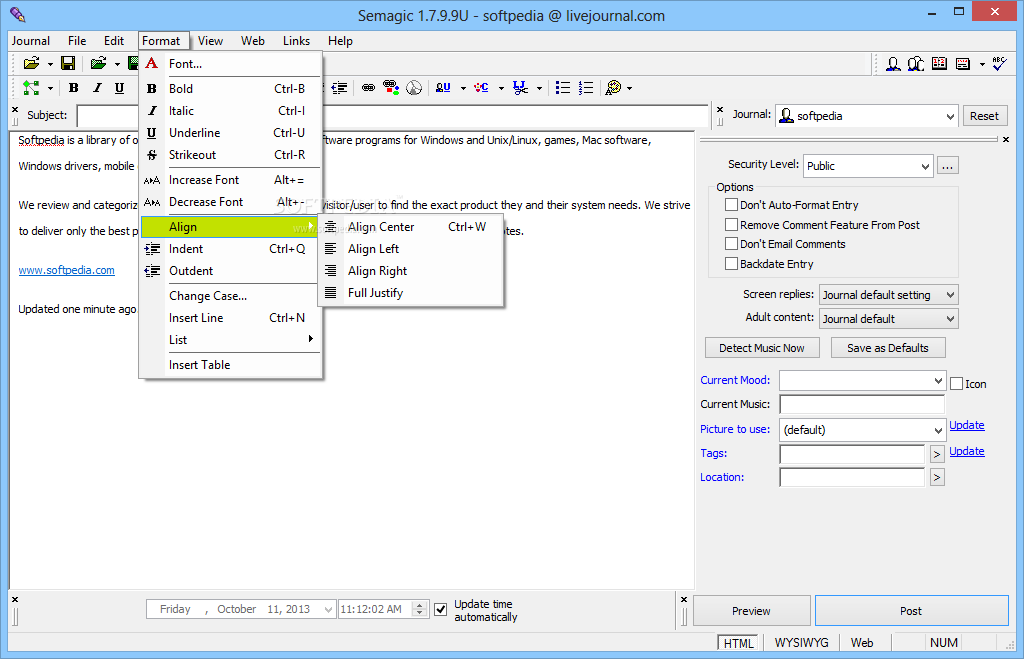Click into the Location input field
This screenshot has width=1024, height=659.
852,477
